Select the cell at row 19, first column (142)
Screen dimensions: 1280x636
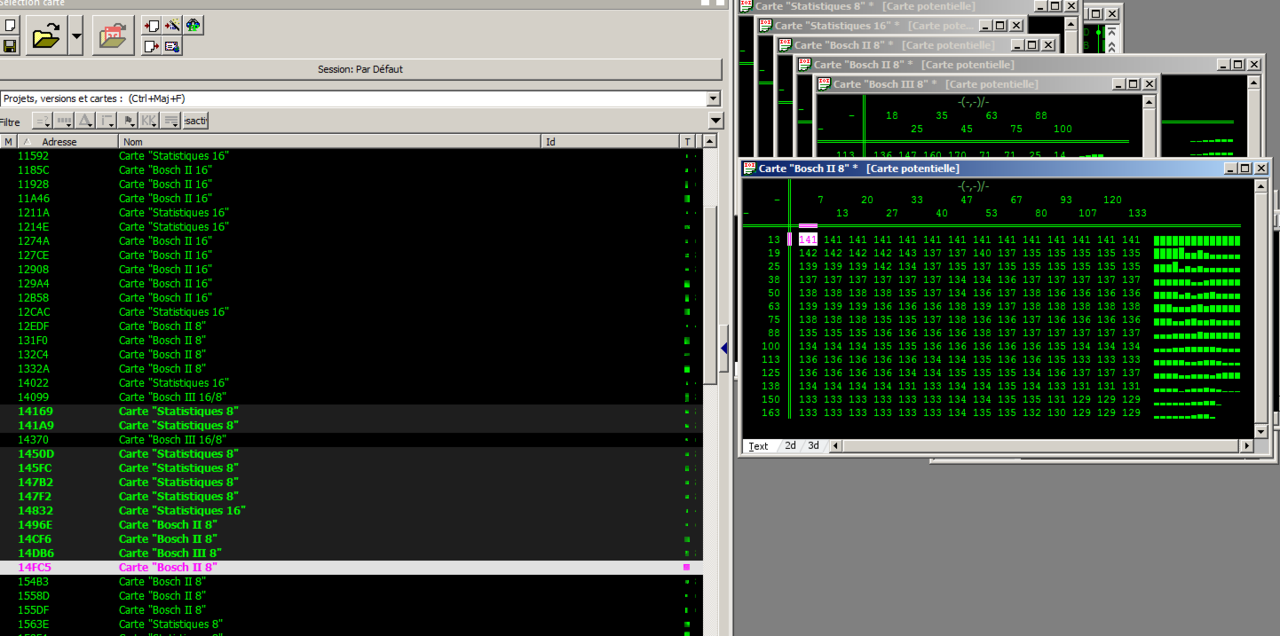coord(807,254)
